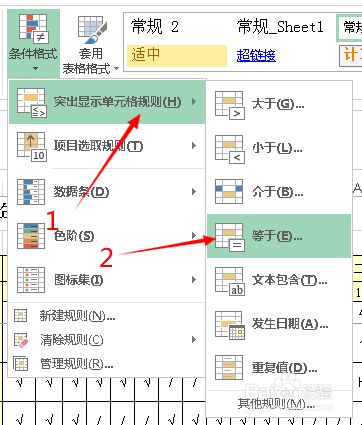Open 突出显示单元格规则(H) menu entry
The image size is (362, 425).
(x=107, y=102)
